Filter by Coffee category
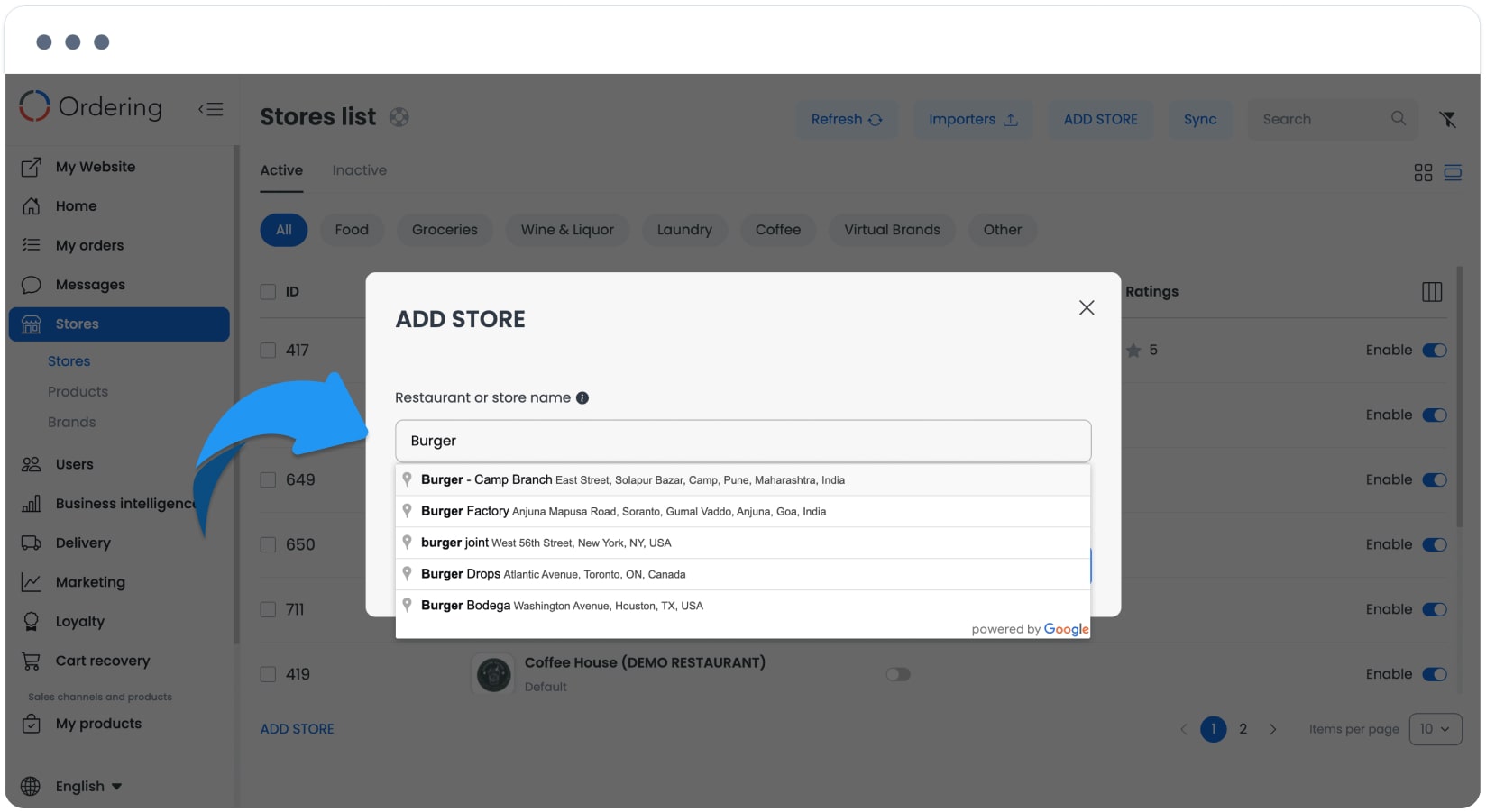This screenshot has width=1486, height=812. point(778,230)
